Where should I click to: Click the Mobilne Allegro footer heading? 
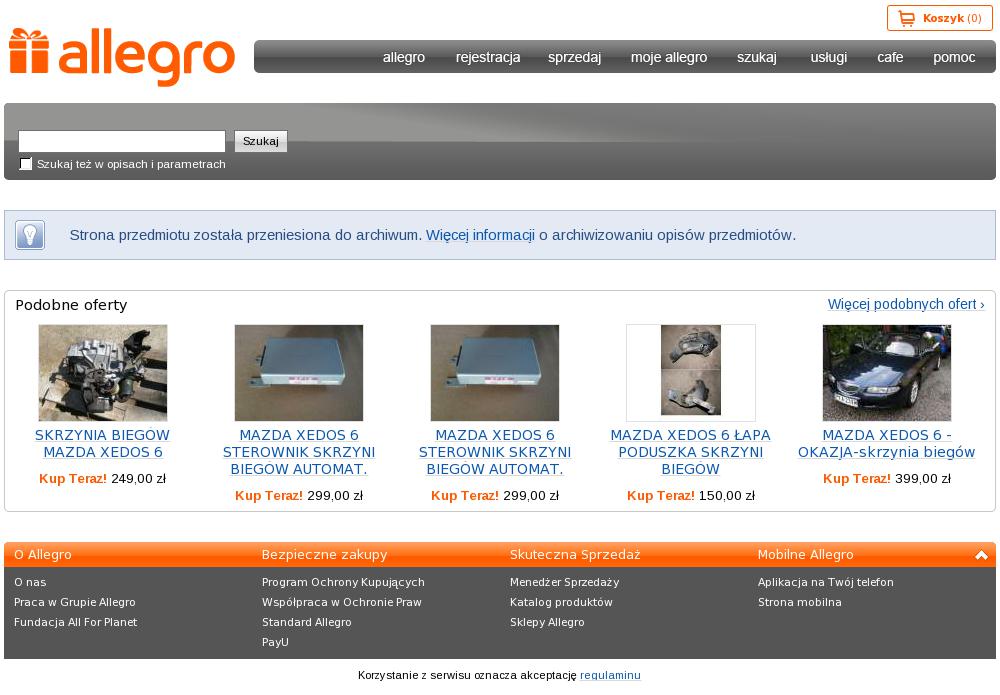pos(805,555)
